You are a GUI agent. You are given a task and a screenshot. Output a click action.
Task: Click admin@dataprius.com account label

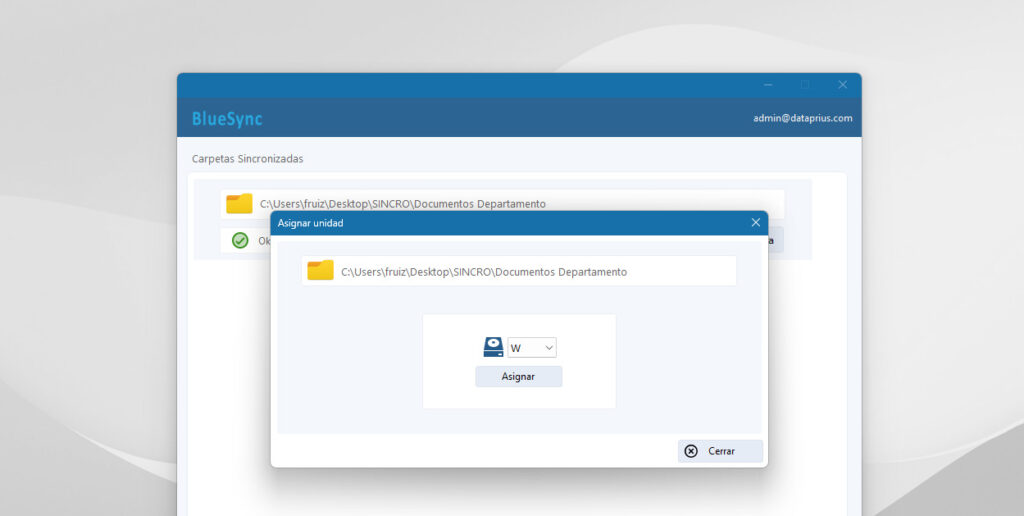[803, 118]
